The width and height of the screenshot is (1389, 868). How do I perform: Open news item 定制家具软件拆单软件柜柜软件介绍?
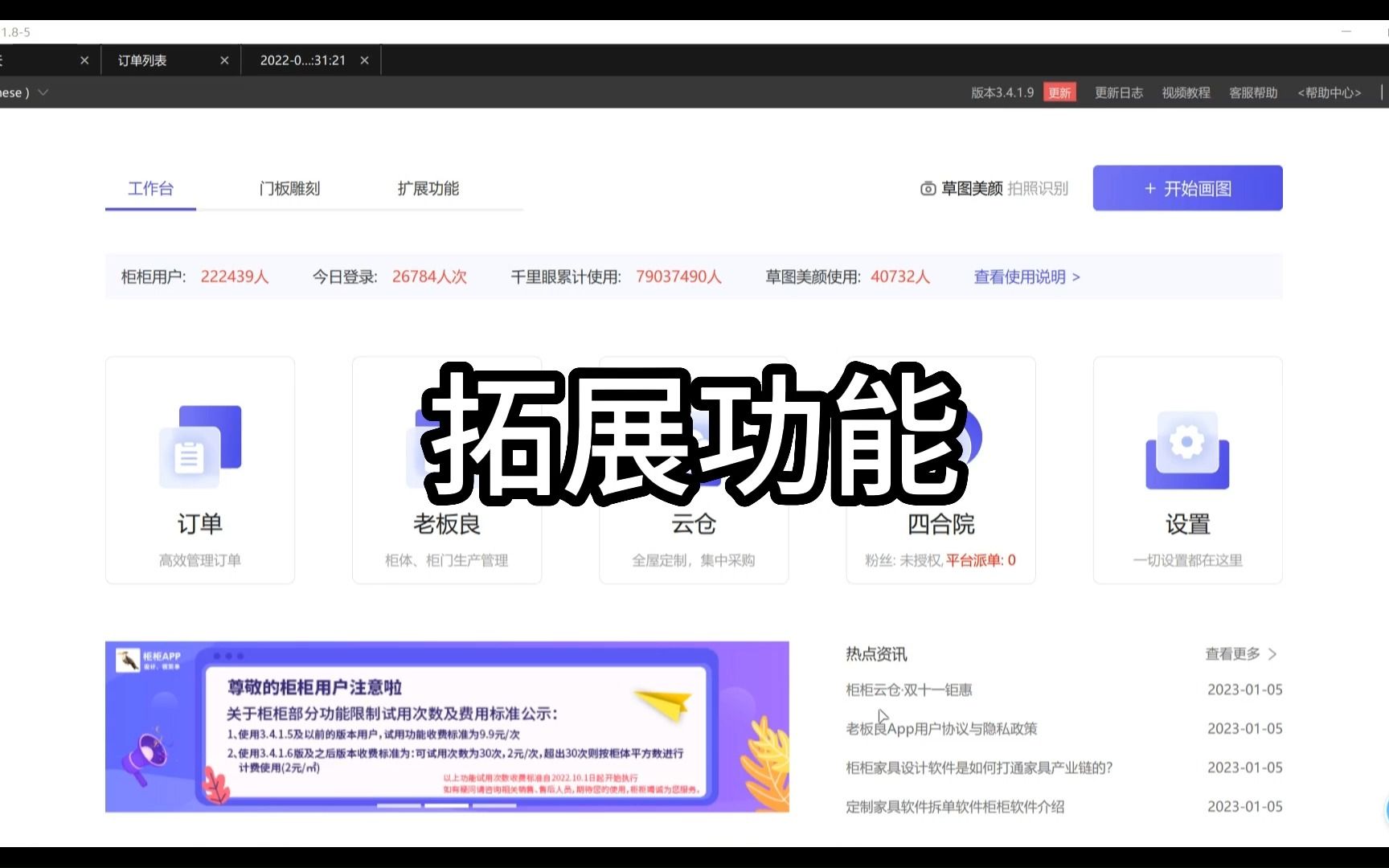[955, 807]
